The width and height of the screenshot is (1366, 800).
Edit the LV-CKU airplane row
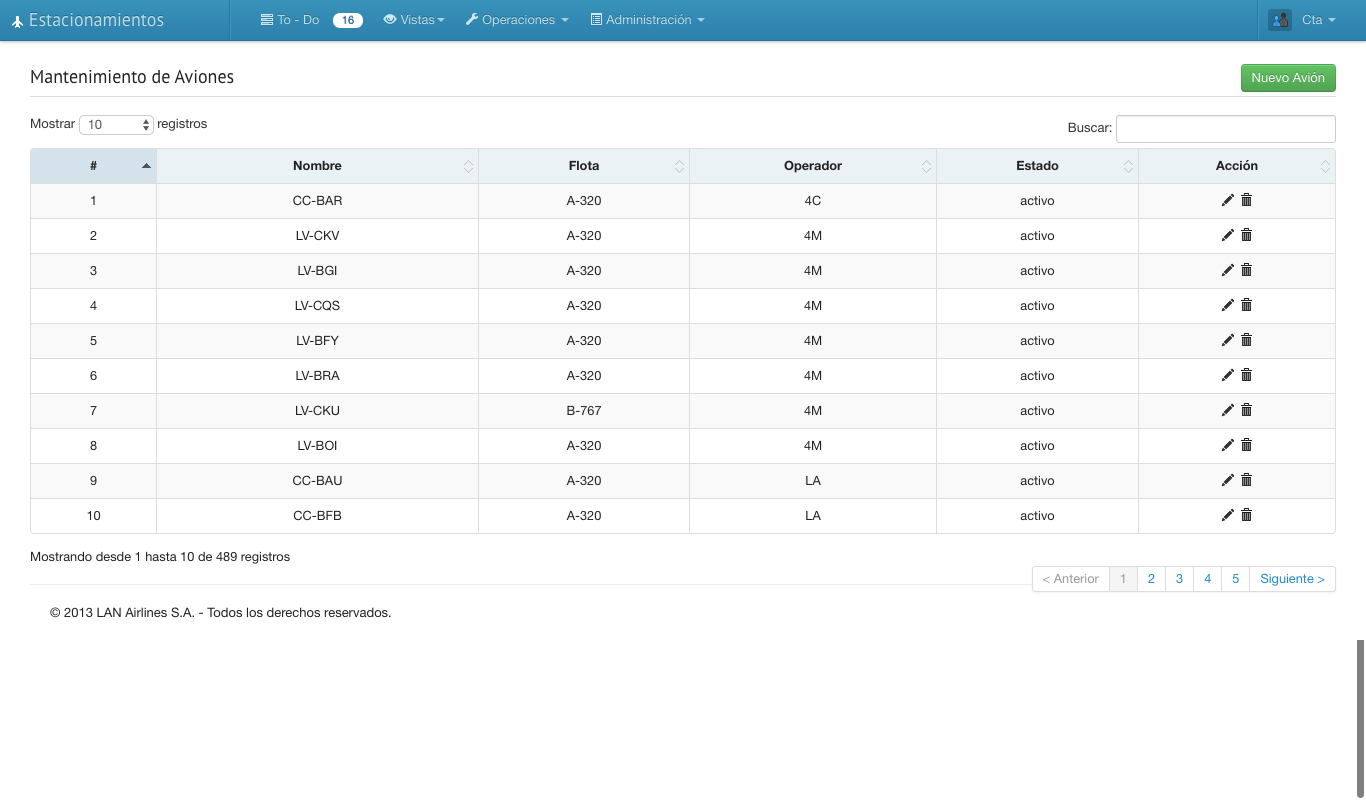coord(1228,410)
